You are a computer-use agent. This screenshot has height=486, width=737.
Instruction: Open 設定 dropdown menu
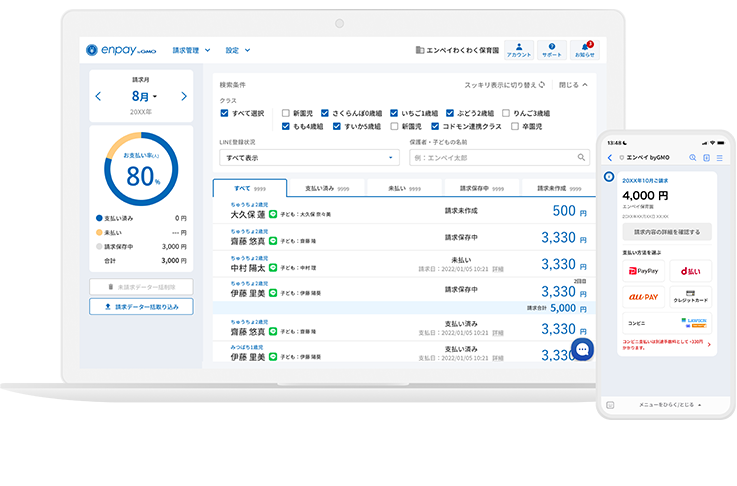click(x=238, y=50)
